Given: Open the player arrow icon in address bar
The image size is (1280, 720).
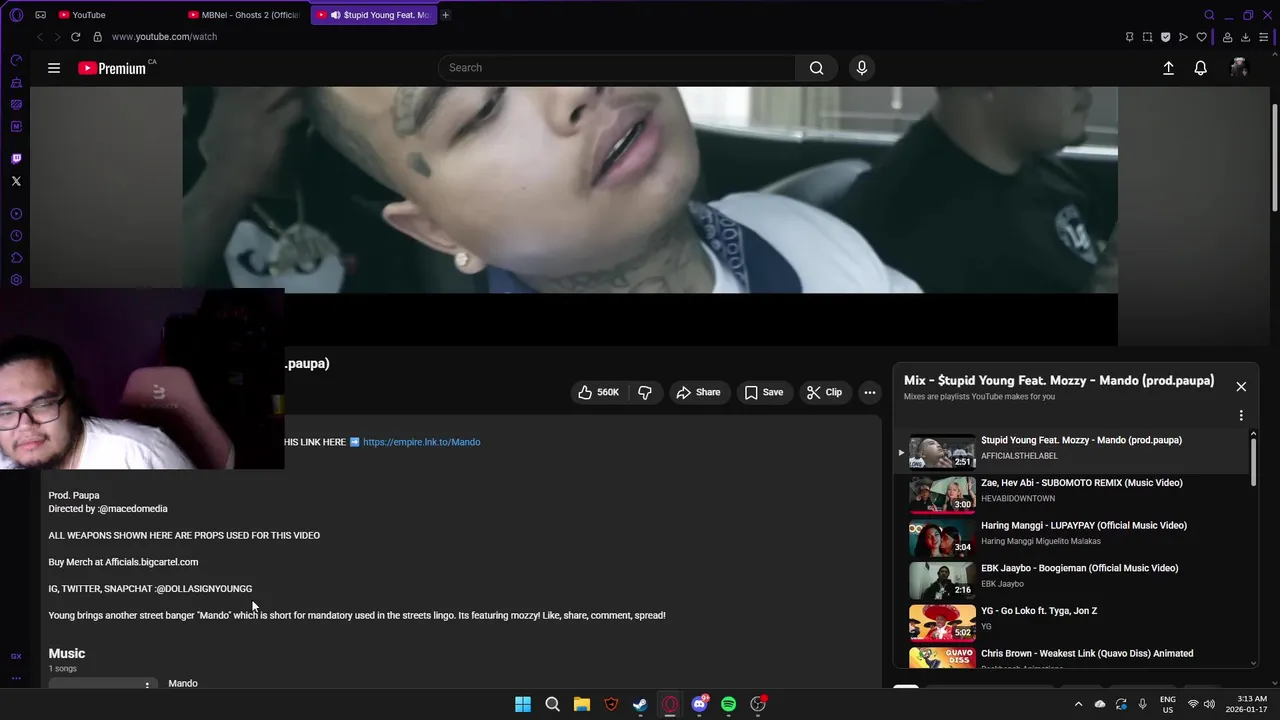Looking at the screenshot, I should 1183,37.
